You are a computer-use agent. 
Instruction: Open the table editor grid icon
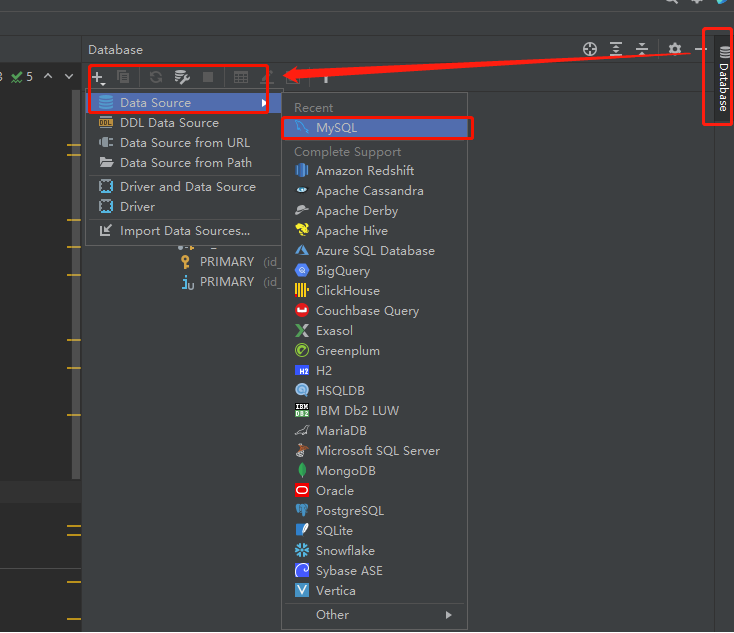(241, 77)
